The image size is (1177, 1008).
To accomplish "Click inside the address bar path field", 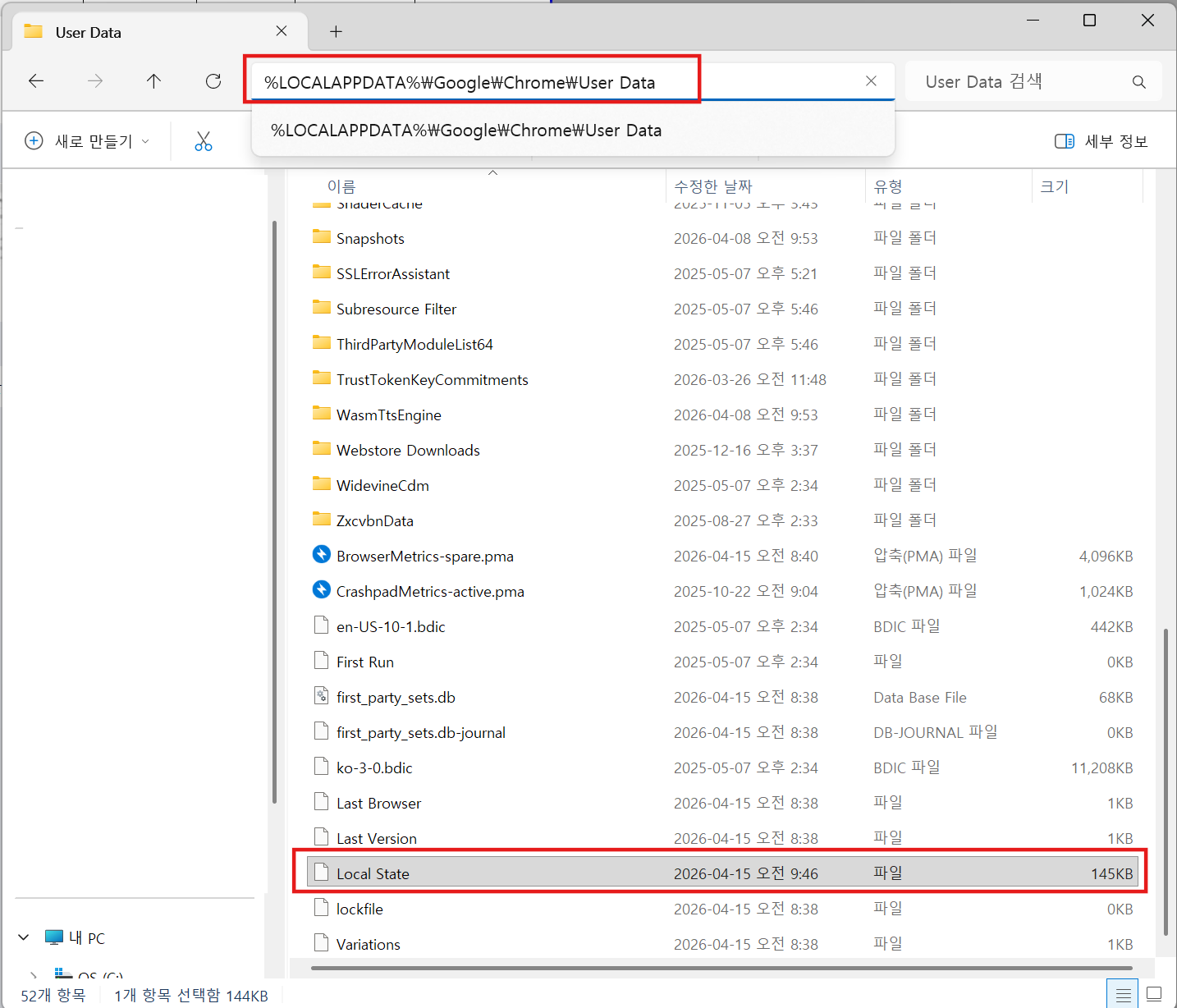I will (x=572, y=81).
